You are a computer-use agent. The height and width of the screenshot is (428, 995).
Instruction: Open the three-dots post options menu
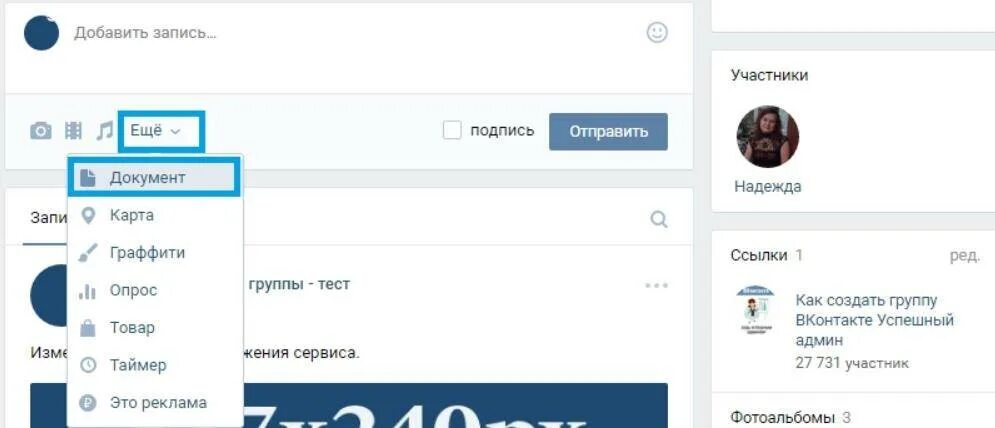[656, 285]
